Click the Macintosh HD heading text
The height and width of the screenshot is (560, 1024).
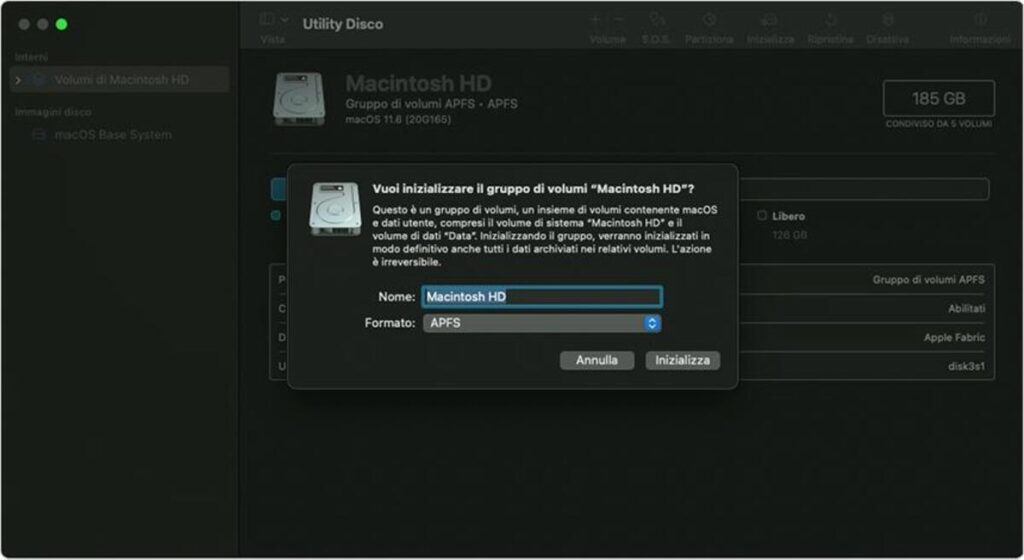[x=419, y=84]
